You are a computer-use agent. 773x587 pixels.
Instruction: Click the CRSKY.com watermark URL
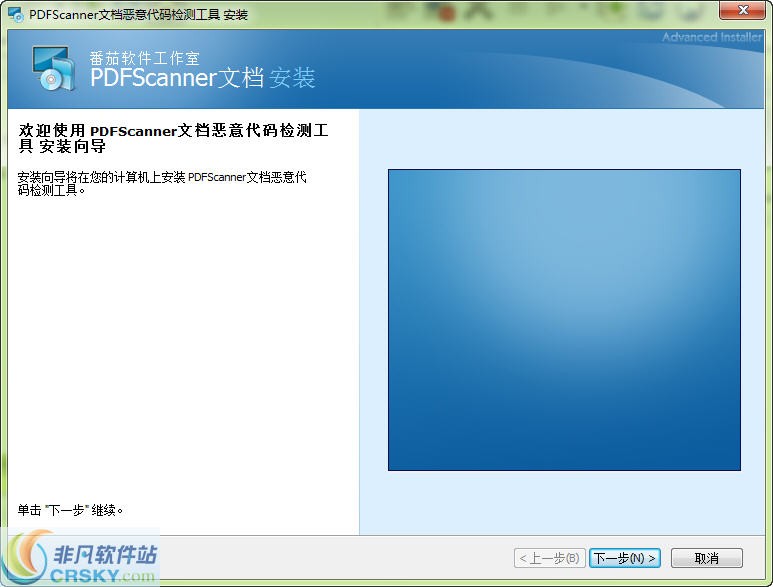pyautogui.click(x=108, y=576)
